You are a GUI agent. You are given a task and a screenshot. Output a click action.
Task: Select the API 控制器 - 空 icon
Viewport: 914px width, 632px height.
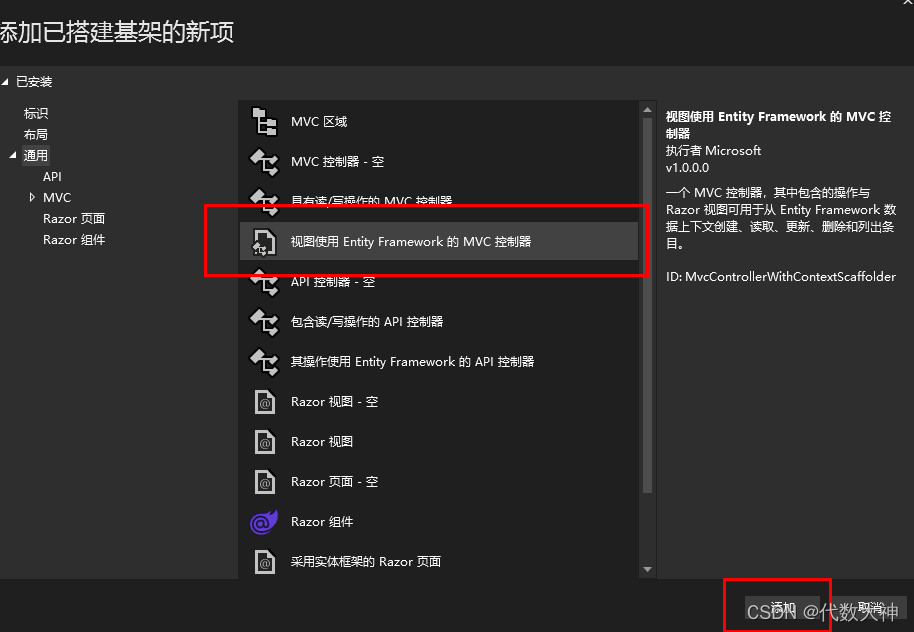click(265, 281)
